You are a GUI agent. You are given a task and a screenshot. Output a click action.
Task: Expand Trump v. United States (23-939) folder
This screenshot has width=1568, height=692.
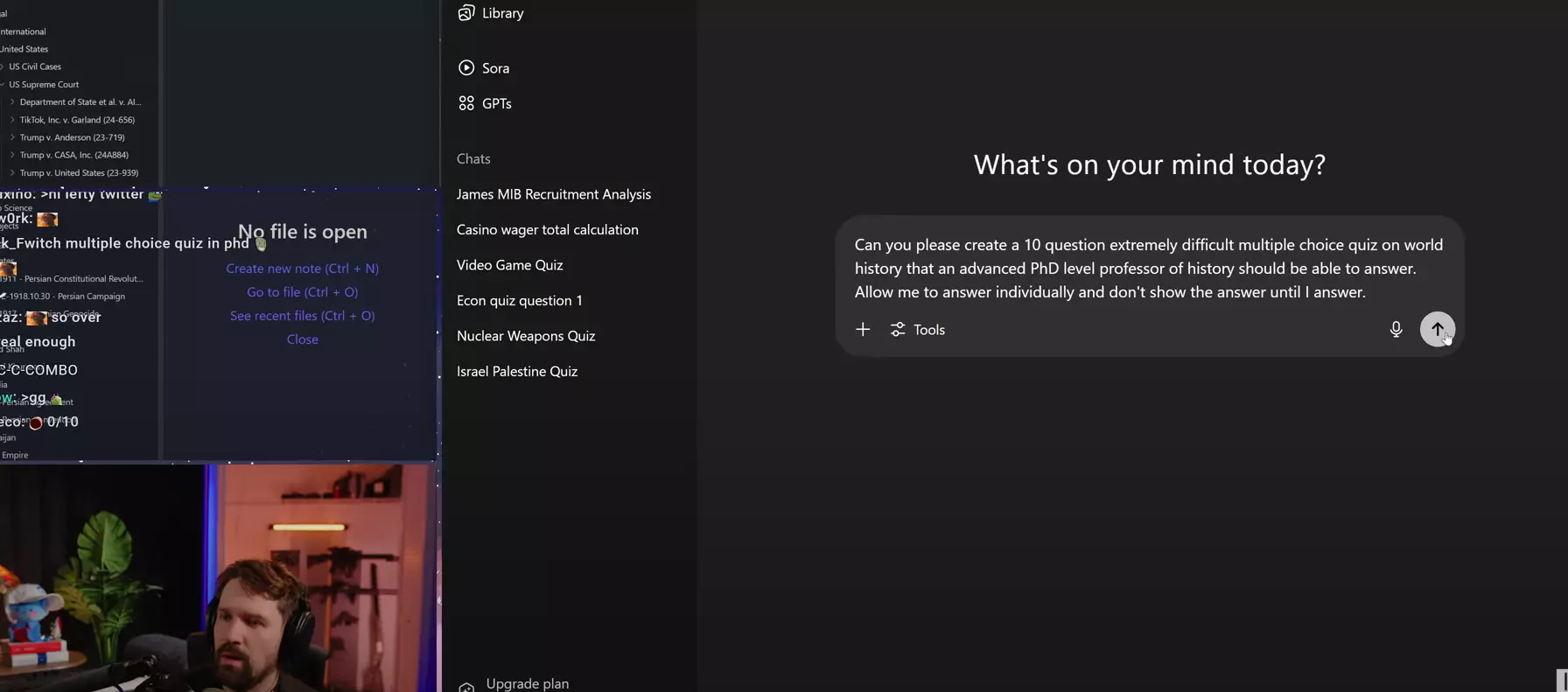tap(79, 173)
